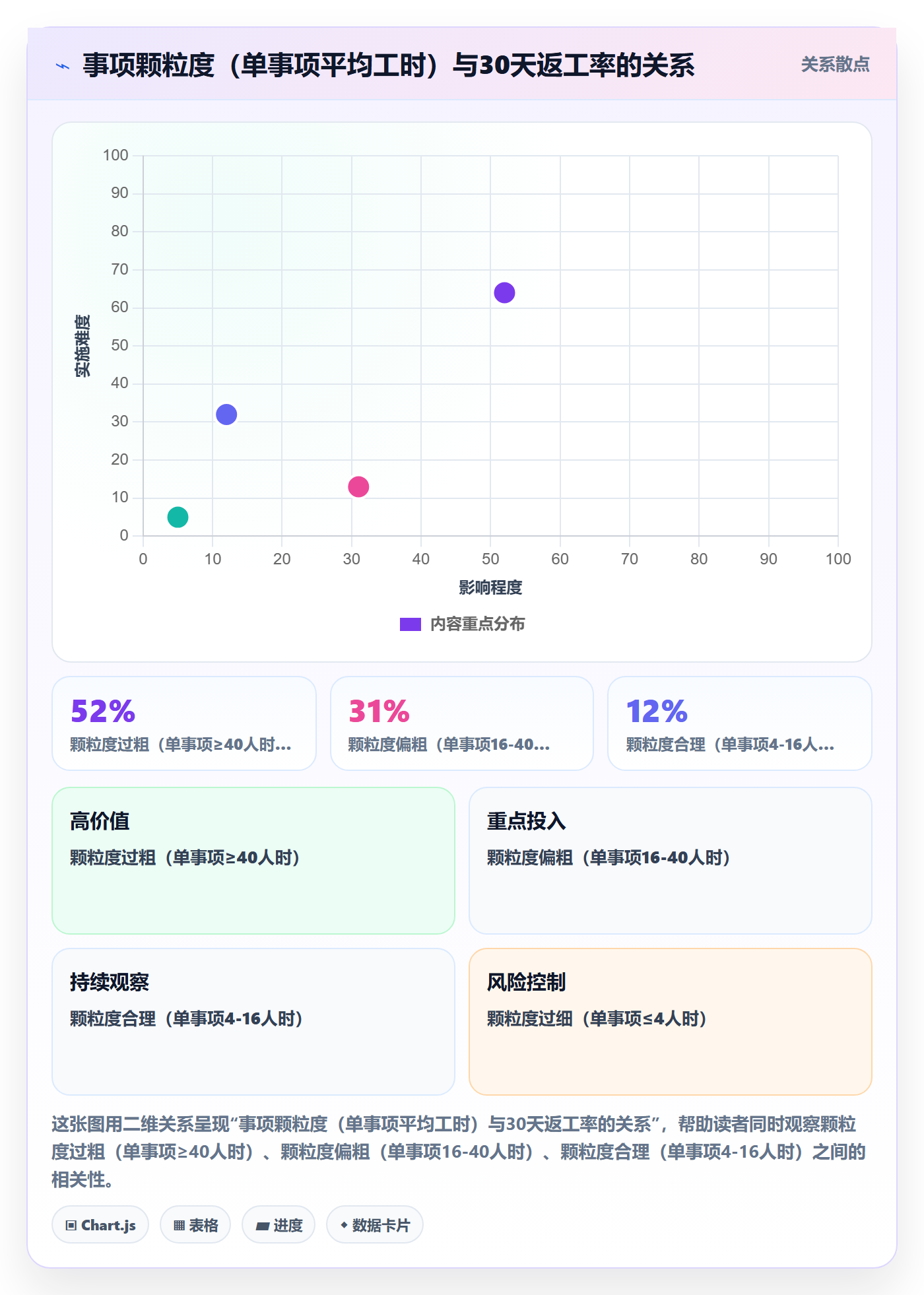Click the diamond icon in the 数据卡片 chip
924x1295 pixels.
[x=344, y=1225]
